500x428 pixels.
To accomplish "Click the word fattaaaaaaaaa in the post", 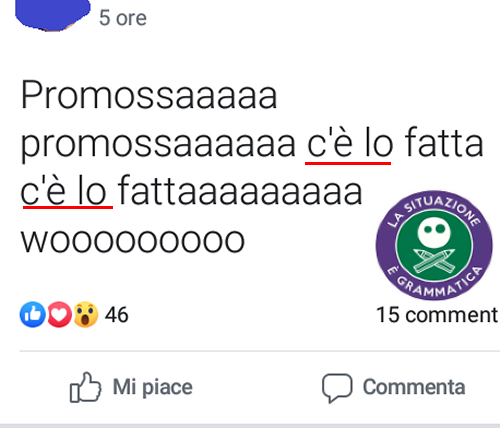I will pyautogui.click(x=240, y=191).
